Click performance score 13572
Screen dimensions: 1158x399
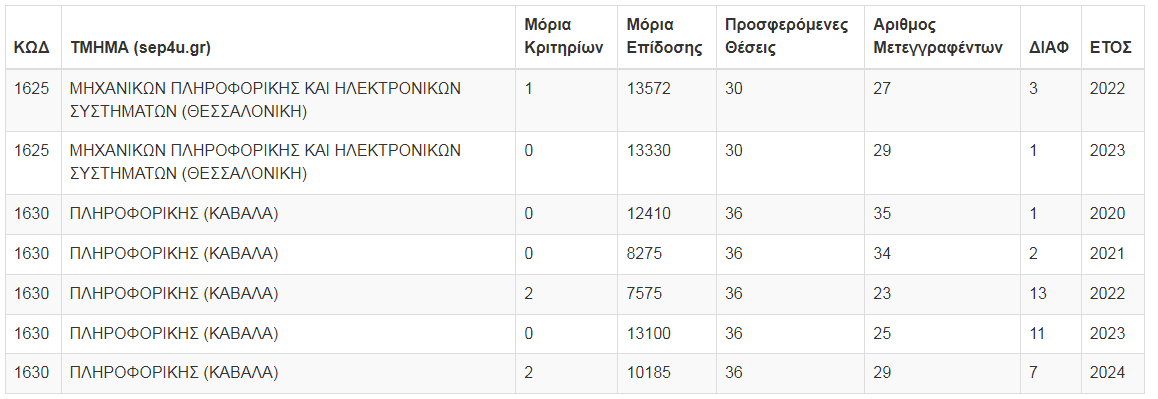point(648,89)
